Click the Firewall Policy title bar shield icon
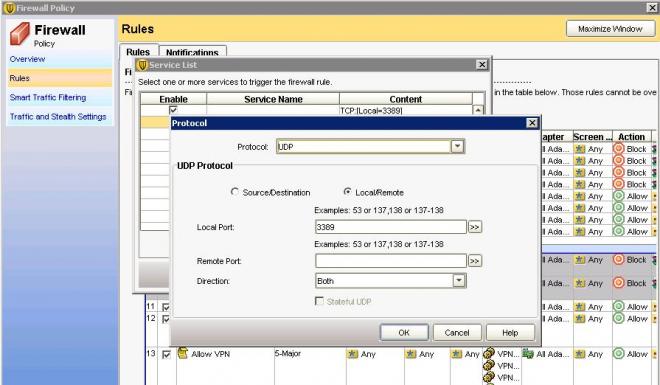Screen dimensions: 660x385 [9, 8]
